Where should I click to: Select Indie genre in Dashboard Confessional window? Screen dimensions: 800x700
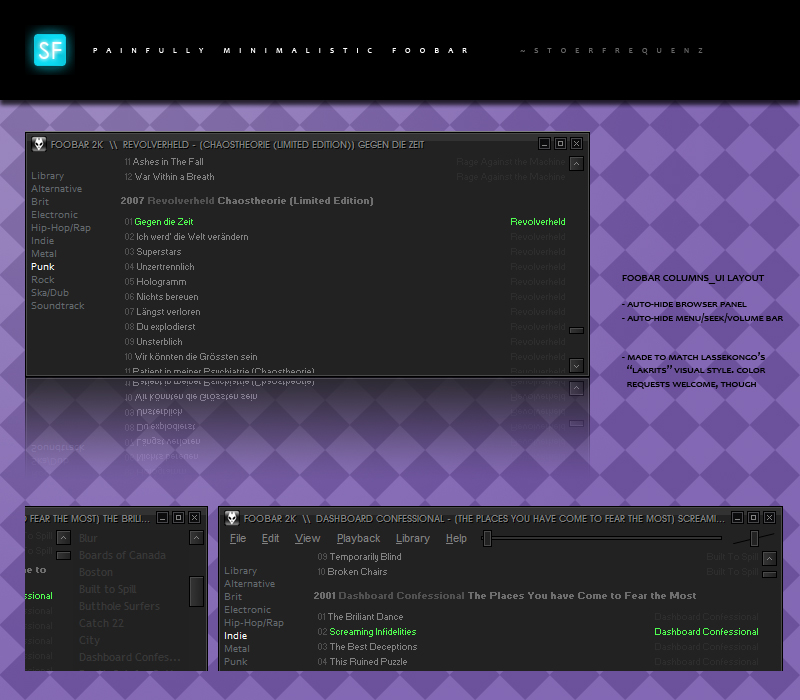(x=236, y=636)
